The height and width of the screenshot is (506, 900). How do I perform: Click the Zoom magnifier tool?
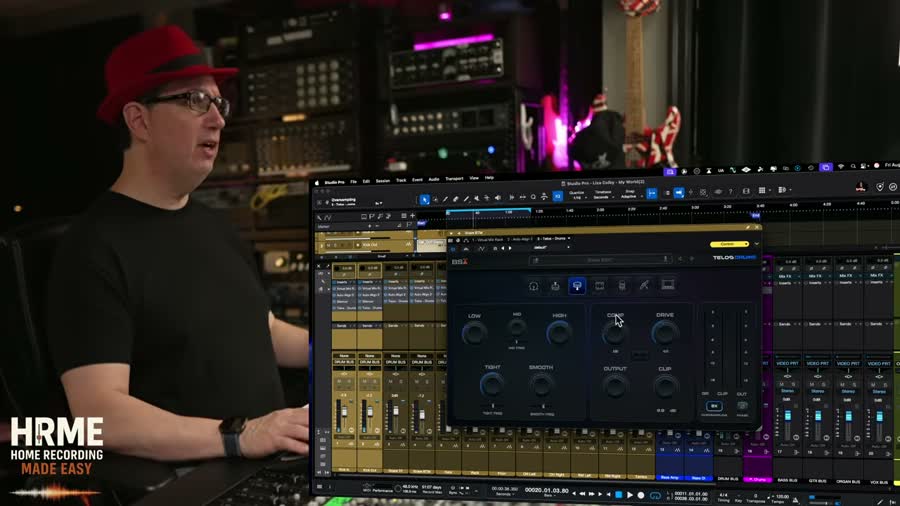coord(533,197)
